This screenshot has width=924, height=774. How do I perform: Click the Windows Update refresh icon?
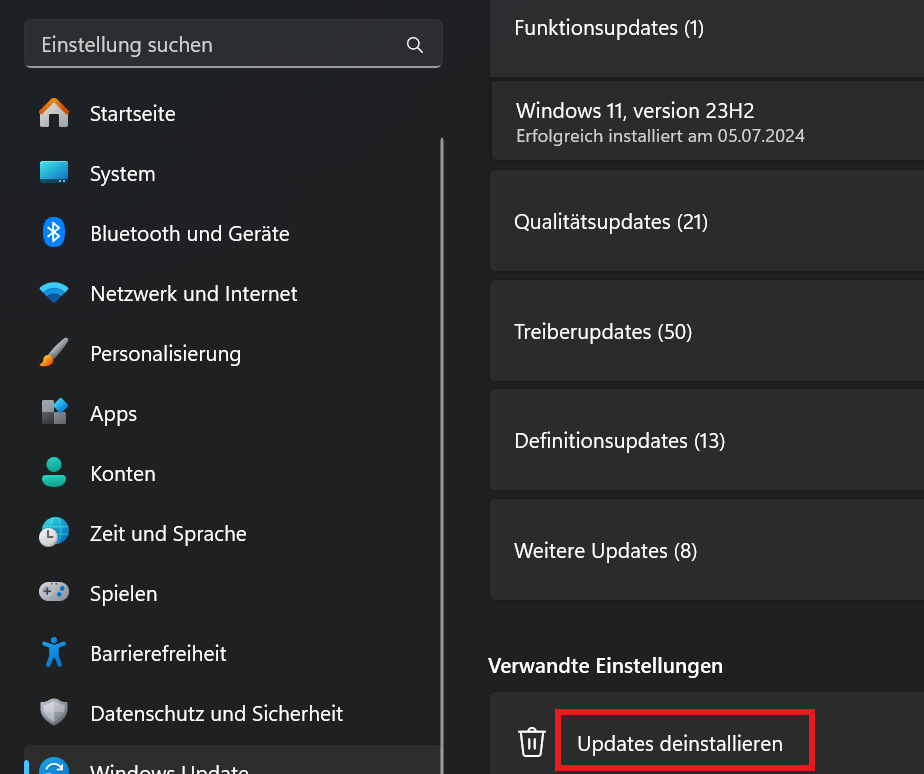(54, 766)
